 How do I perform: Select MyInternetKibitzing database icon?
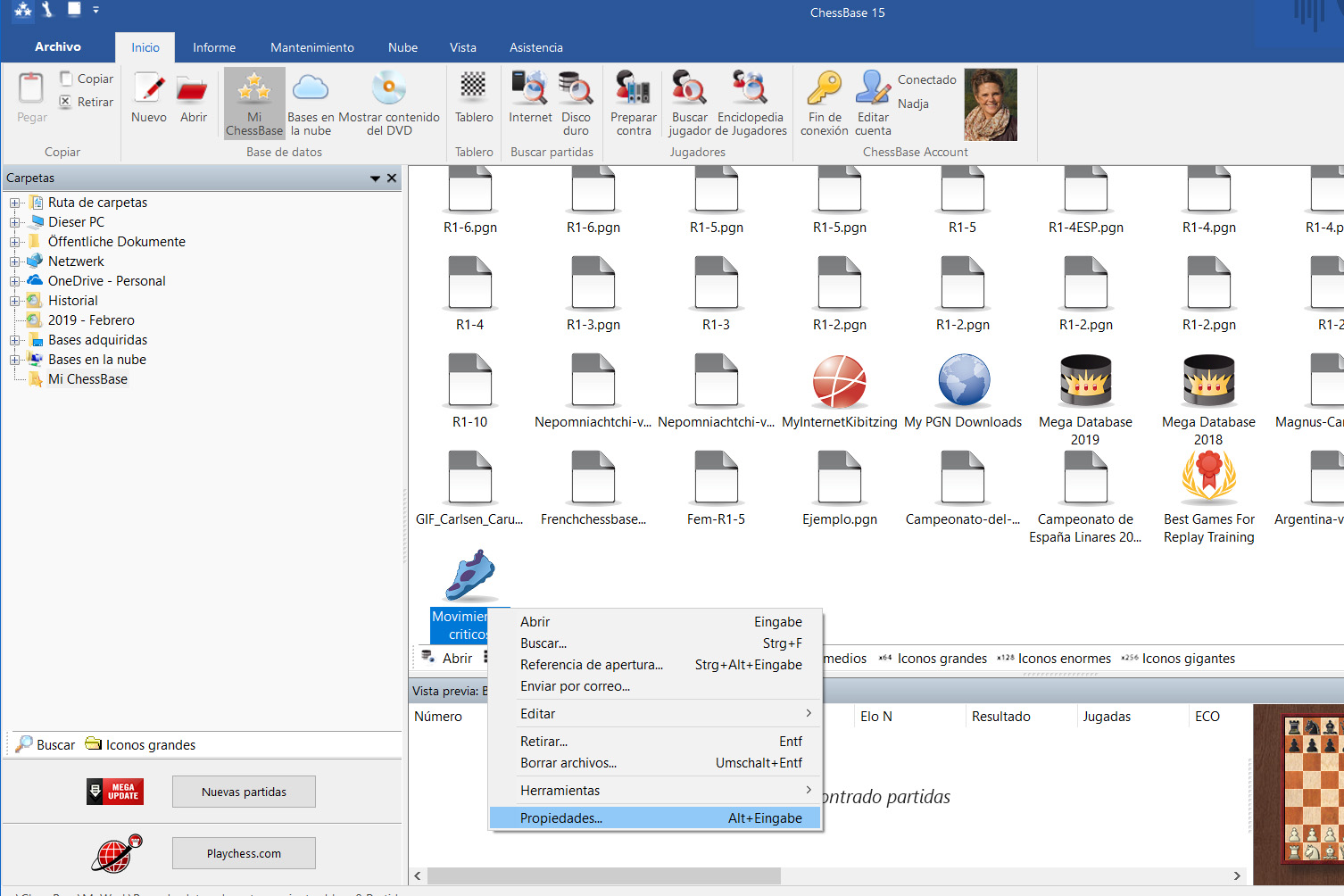pos(839,382)
